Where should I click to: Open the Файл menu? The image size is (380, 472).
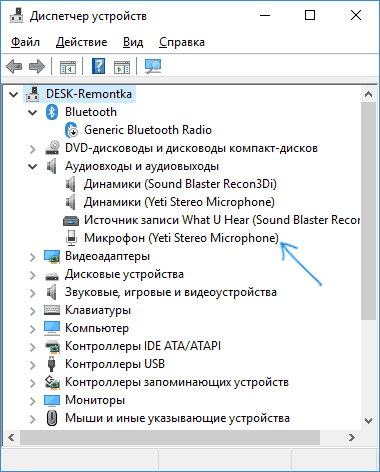(x=25, y=42)
